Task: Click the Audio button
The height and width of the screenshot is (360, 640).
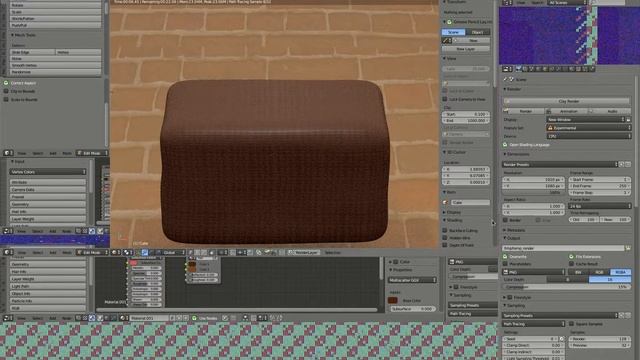Action: [x=610, y=111]
